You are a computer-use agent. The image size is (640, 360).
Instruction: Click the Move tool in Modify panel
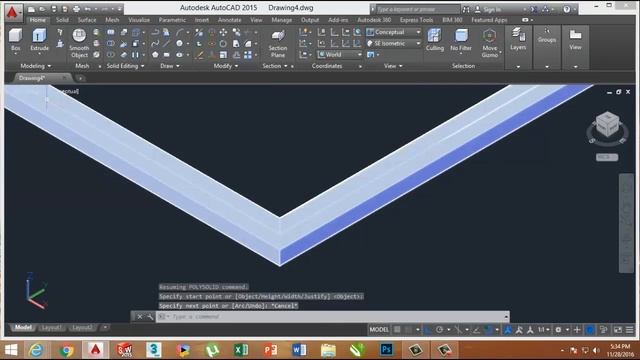point(223,32)
